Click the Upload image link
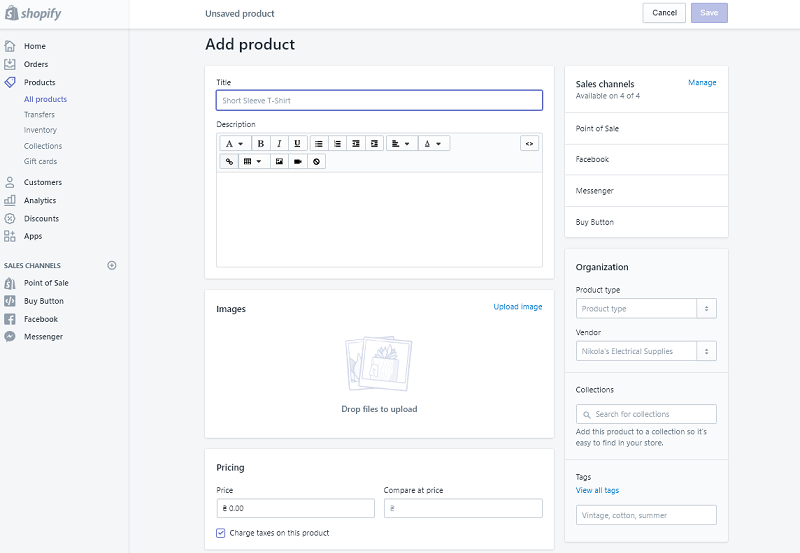The height and width of the screenshot is (553, 800). coord(517,307)
